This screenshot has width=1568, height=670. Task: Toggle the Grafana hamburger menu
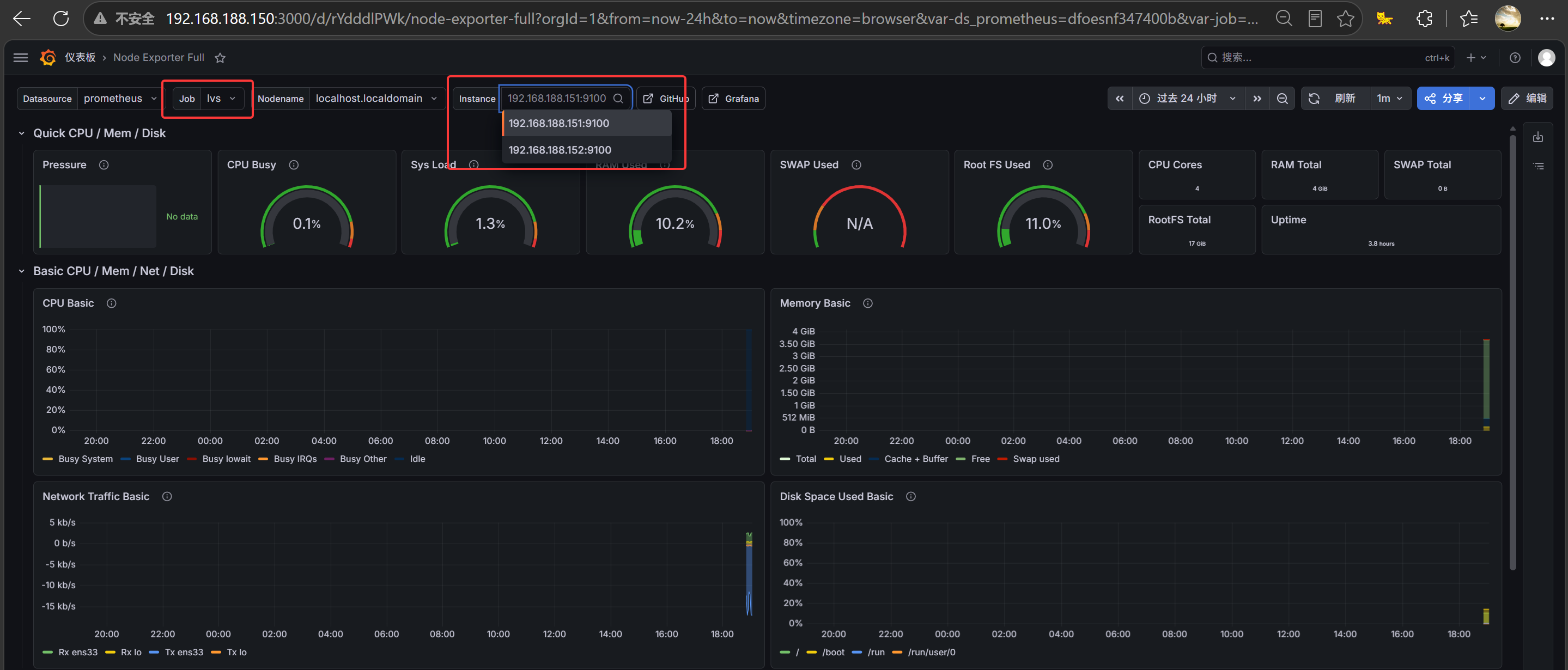[21, 57]
